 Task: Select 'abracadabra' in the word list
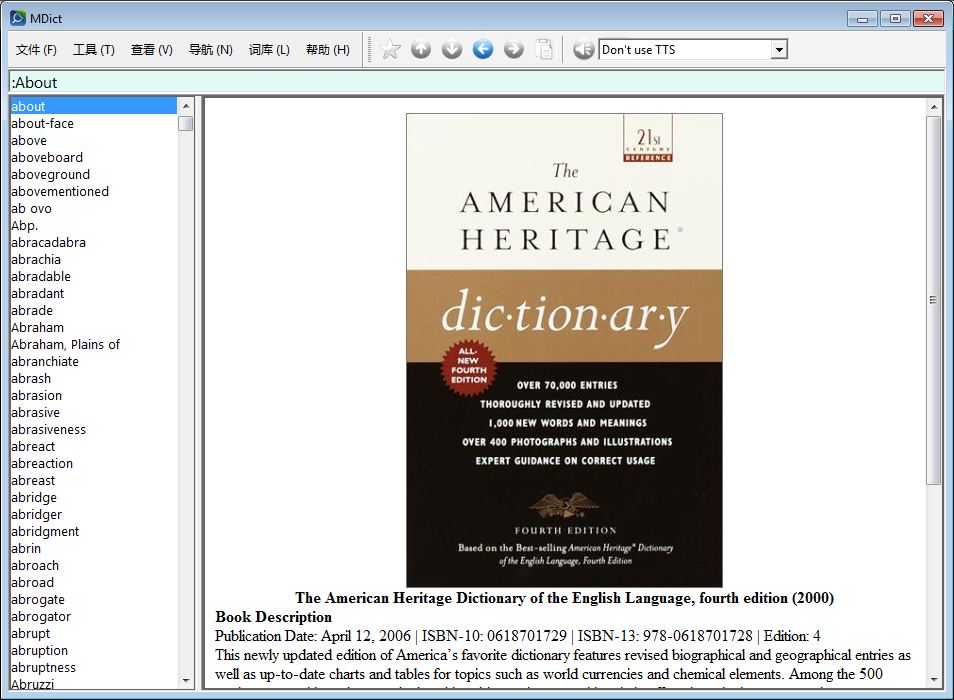tap(48, 242)
